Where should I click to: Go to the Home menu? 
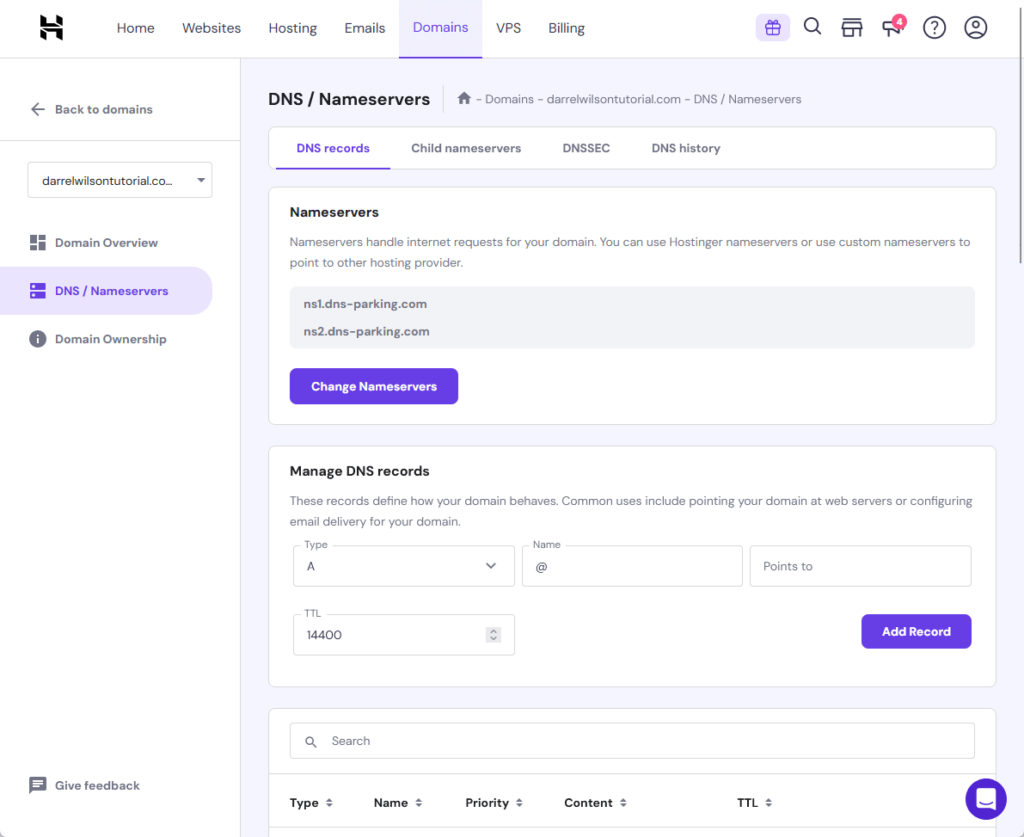(135, 28)
